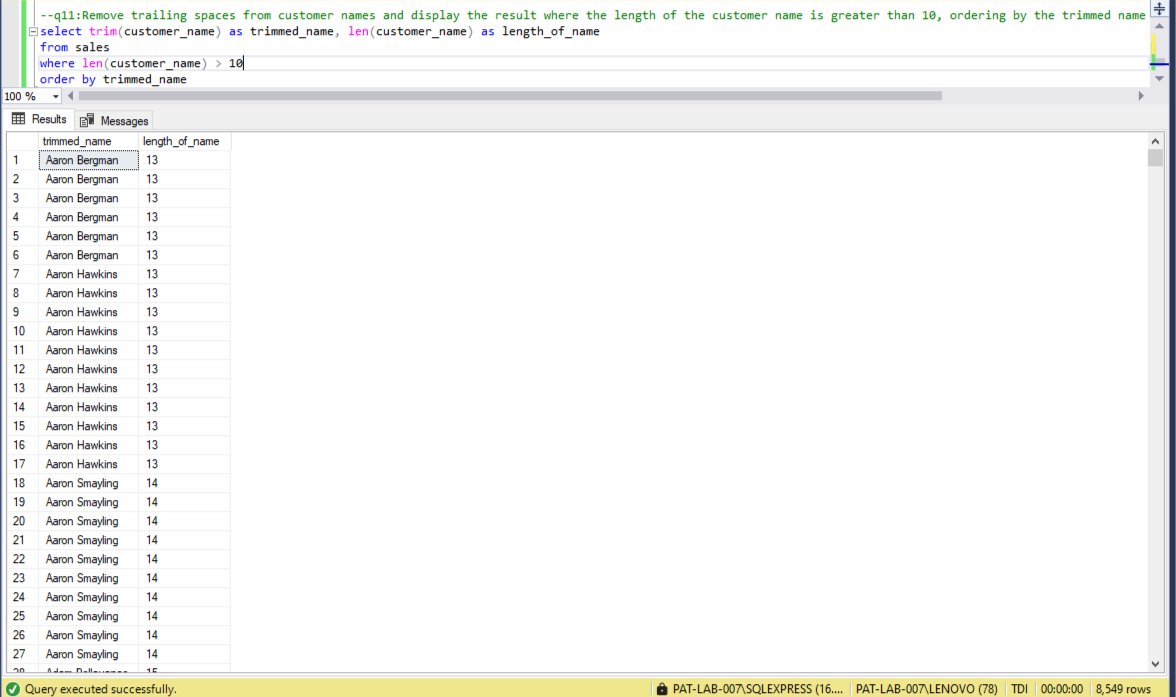This screenshot has width=1176, height=697.
Task: Click length value 13 in row 2
Action: (184, 179)
